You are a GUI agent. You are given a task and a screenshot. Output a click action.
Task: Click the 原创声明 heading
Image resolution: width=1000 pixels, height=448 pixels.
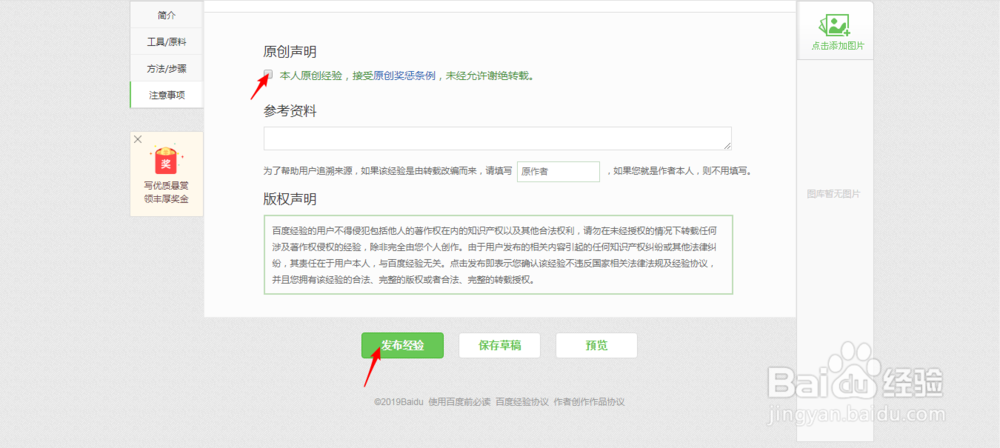coord(290,52)
